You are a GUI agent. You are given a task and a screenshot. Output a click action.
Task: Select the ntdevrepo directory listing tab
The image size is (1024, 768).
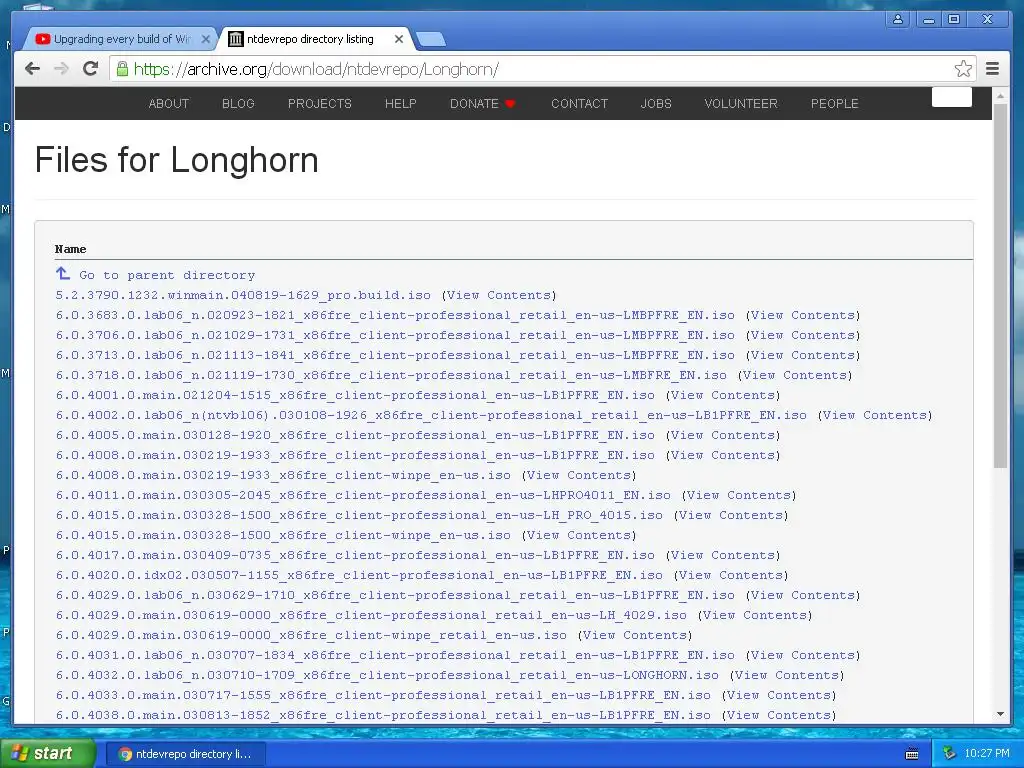310,39
